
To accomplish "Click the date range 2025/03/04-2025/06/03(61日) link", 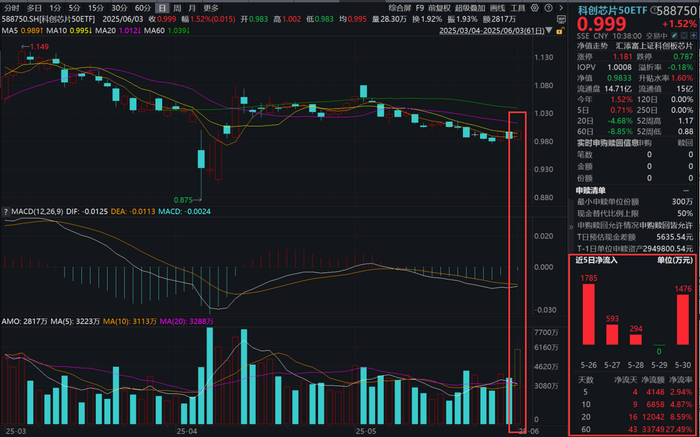I will point(492,31).
